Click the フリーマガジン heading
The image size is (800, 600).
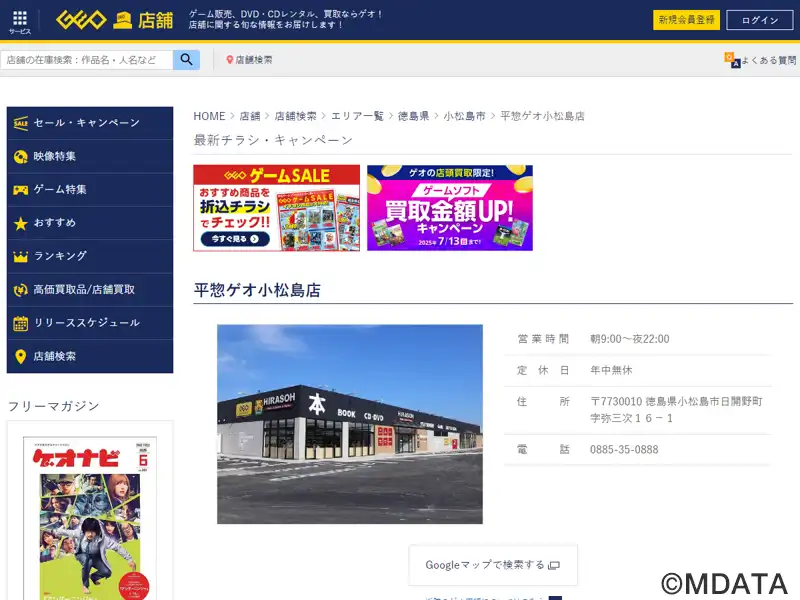pos(54,406)
